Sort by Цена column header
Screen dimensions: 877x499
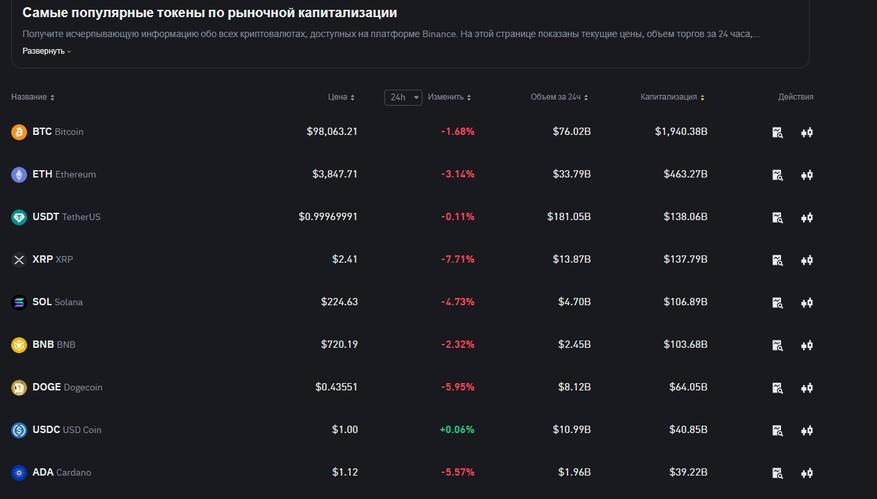tap(341, 97)
